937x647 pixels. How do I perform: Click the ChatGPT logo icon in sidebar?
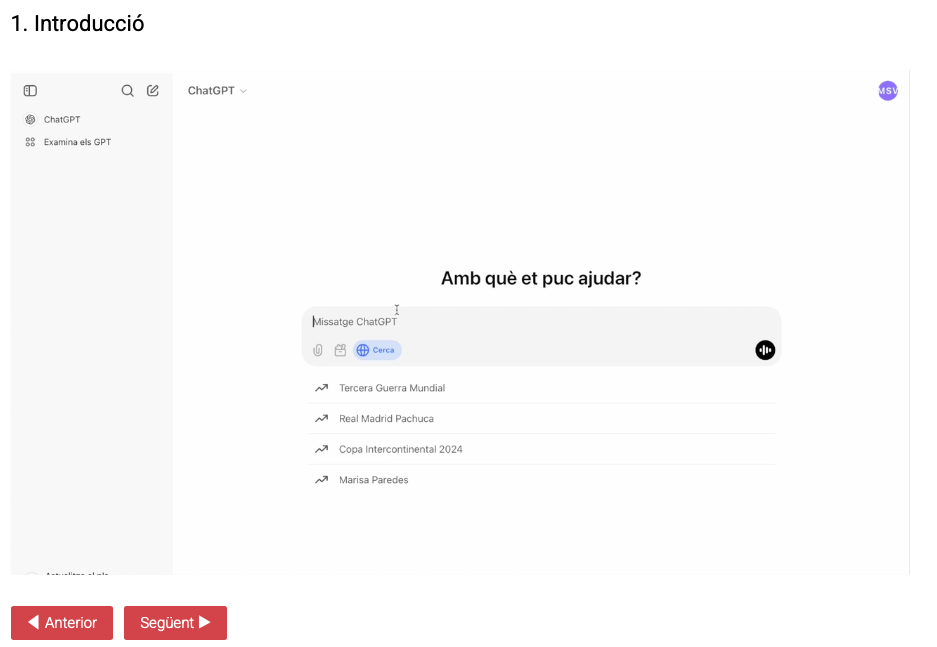pos(30,119)
